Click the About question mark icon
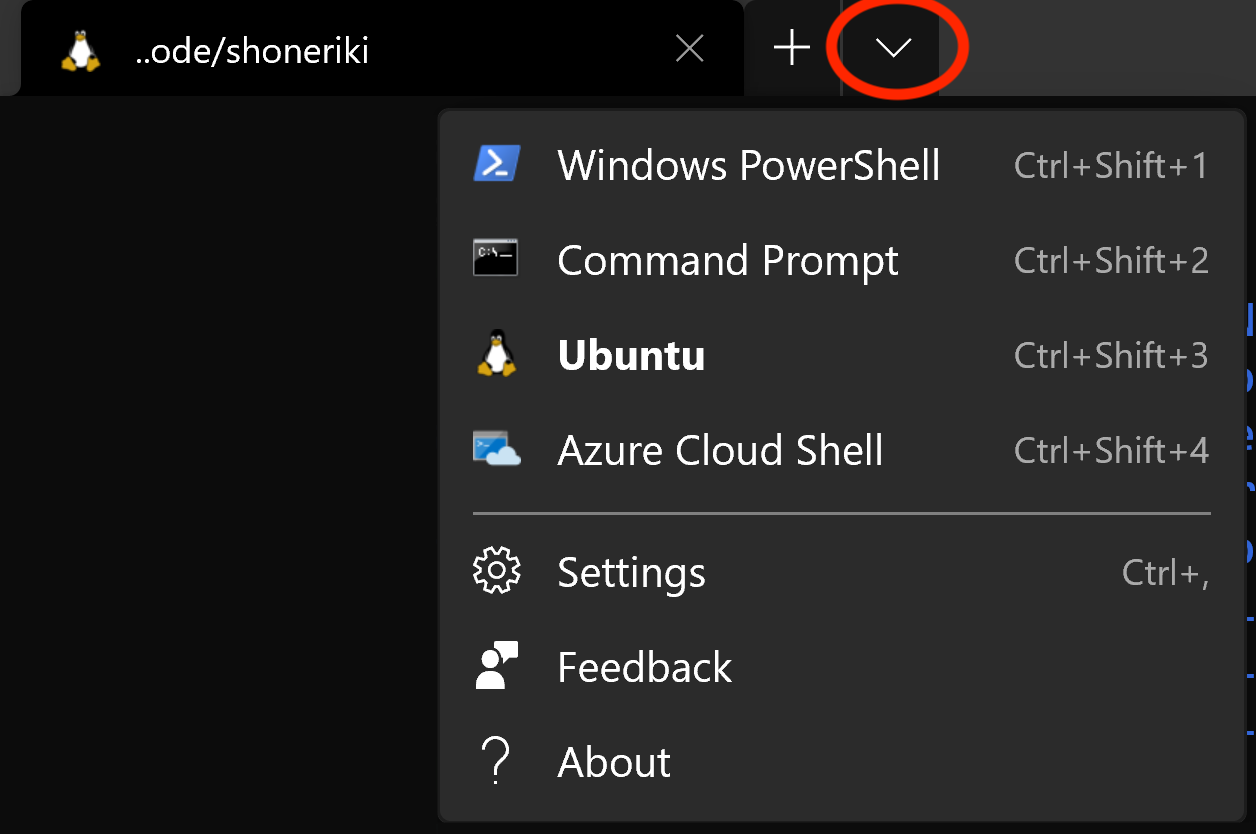 coord(497,760)
